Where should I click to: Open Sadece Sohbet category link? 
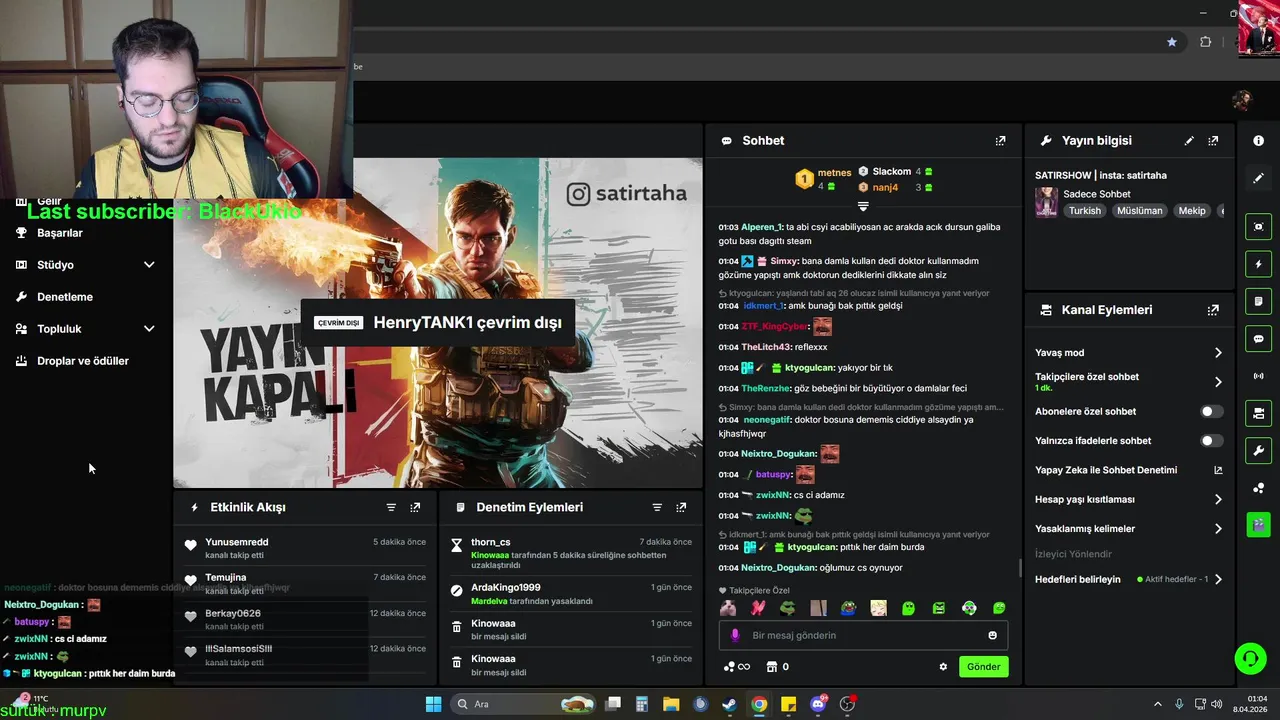1097,194
